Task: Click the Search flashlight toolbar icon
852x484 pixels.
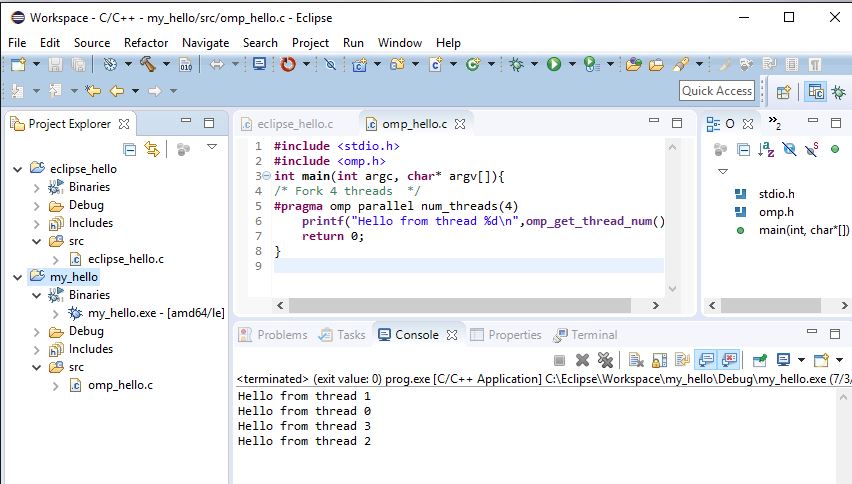Action: click(x=680, y=65)
